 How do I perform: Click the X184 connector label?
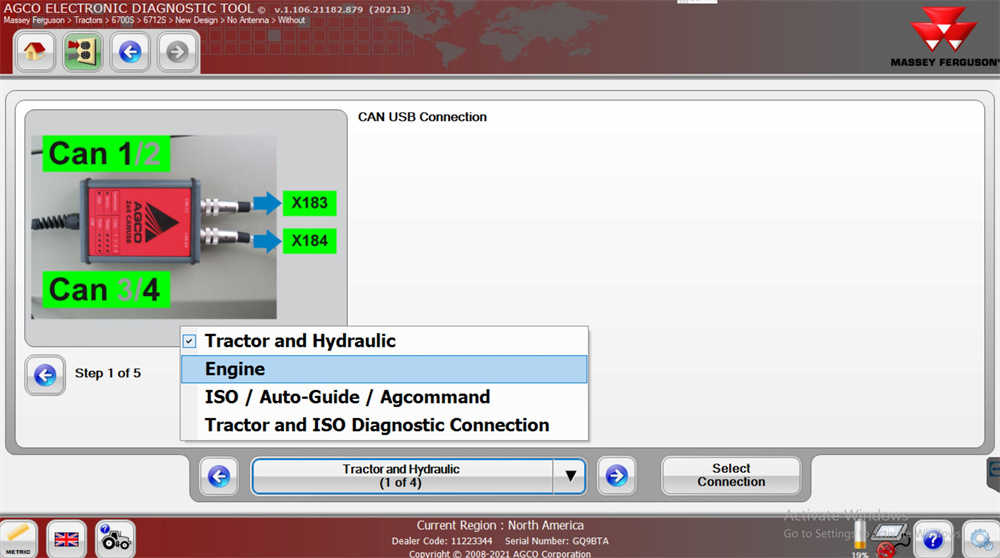[309, 241]
